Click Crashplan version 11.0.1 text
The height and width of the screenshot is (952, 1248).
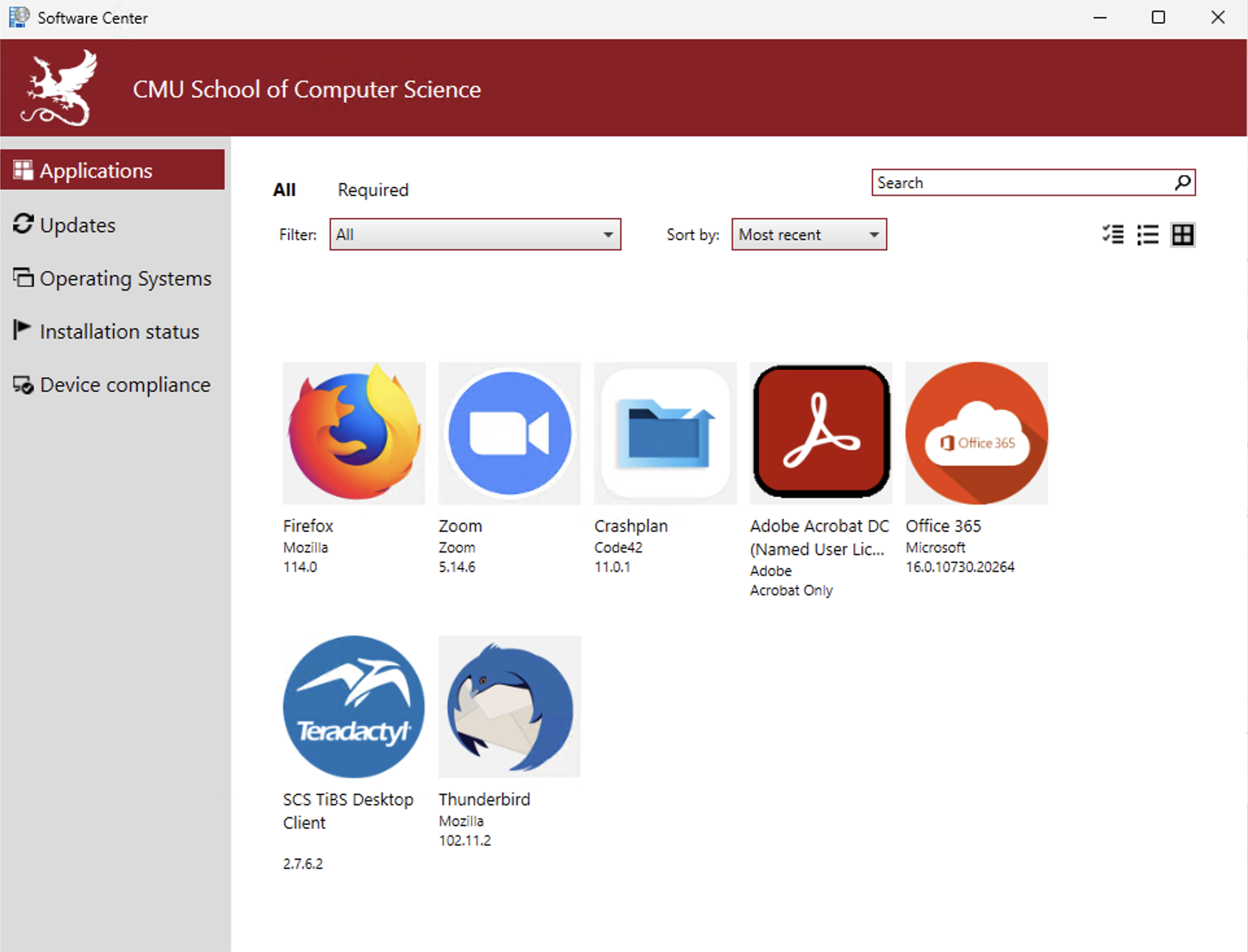(612, 567)
